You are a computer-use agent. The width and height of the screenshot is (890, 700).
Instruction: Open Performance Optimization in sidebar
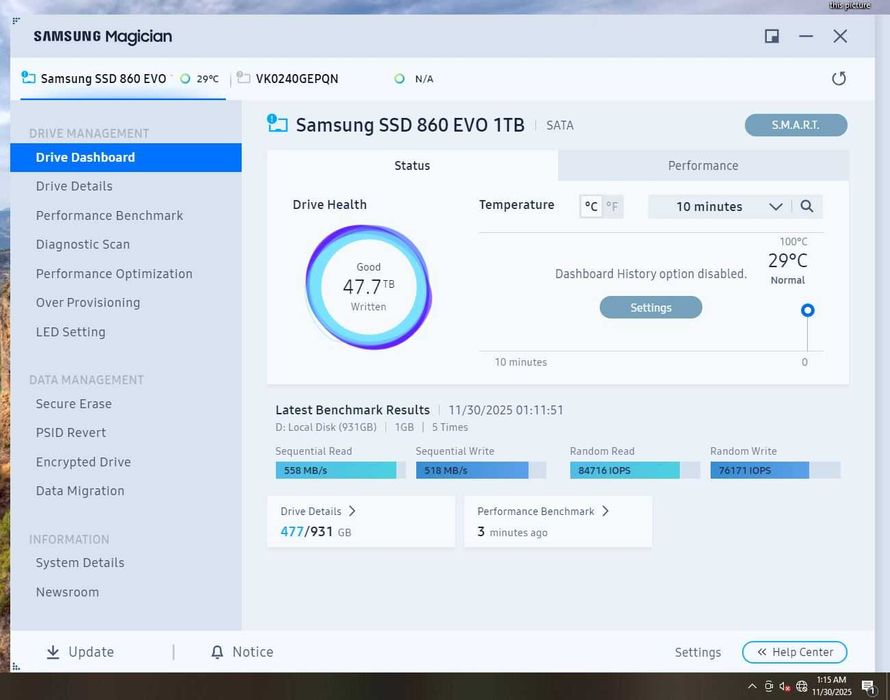tap(114, 274)
